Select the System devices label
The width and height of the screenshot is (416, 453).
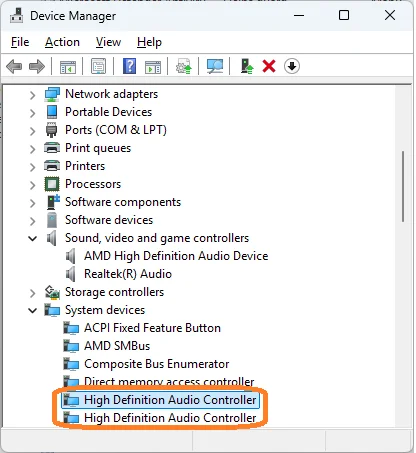[x=105, y=310]
